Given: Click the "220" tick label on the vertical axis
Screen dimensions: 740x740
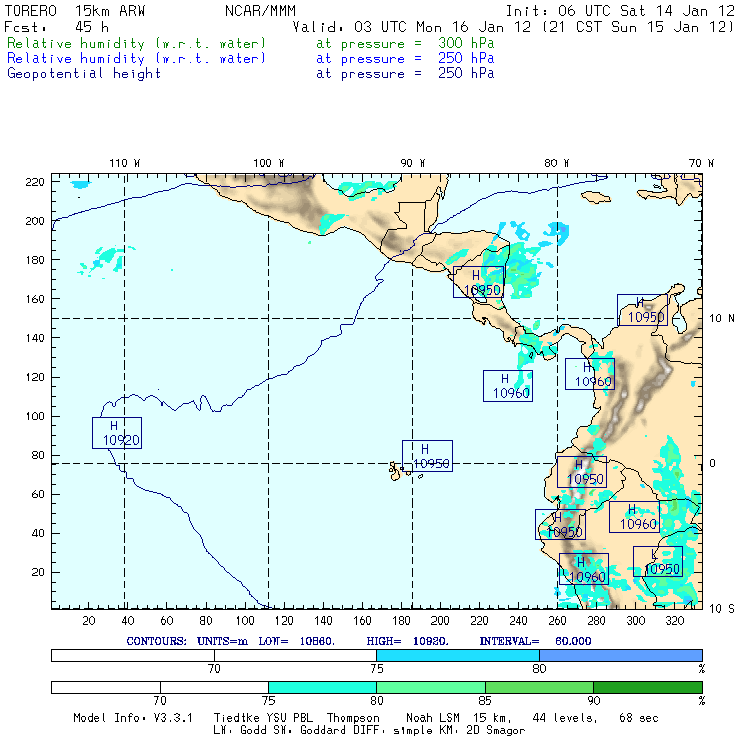Looking at the screenshot, I should click(x=35, y=182).
